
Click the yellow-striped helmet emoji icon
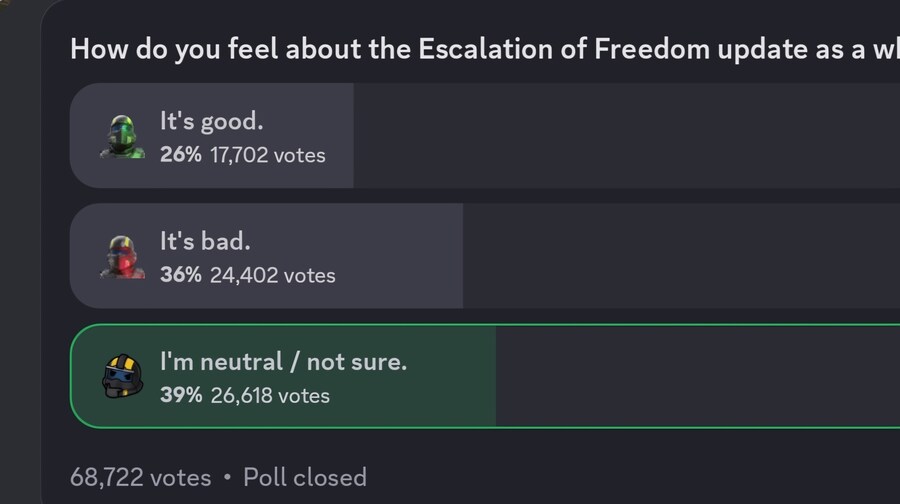pyautogui.click(x=123, y=376)
